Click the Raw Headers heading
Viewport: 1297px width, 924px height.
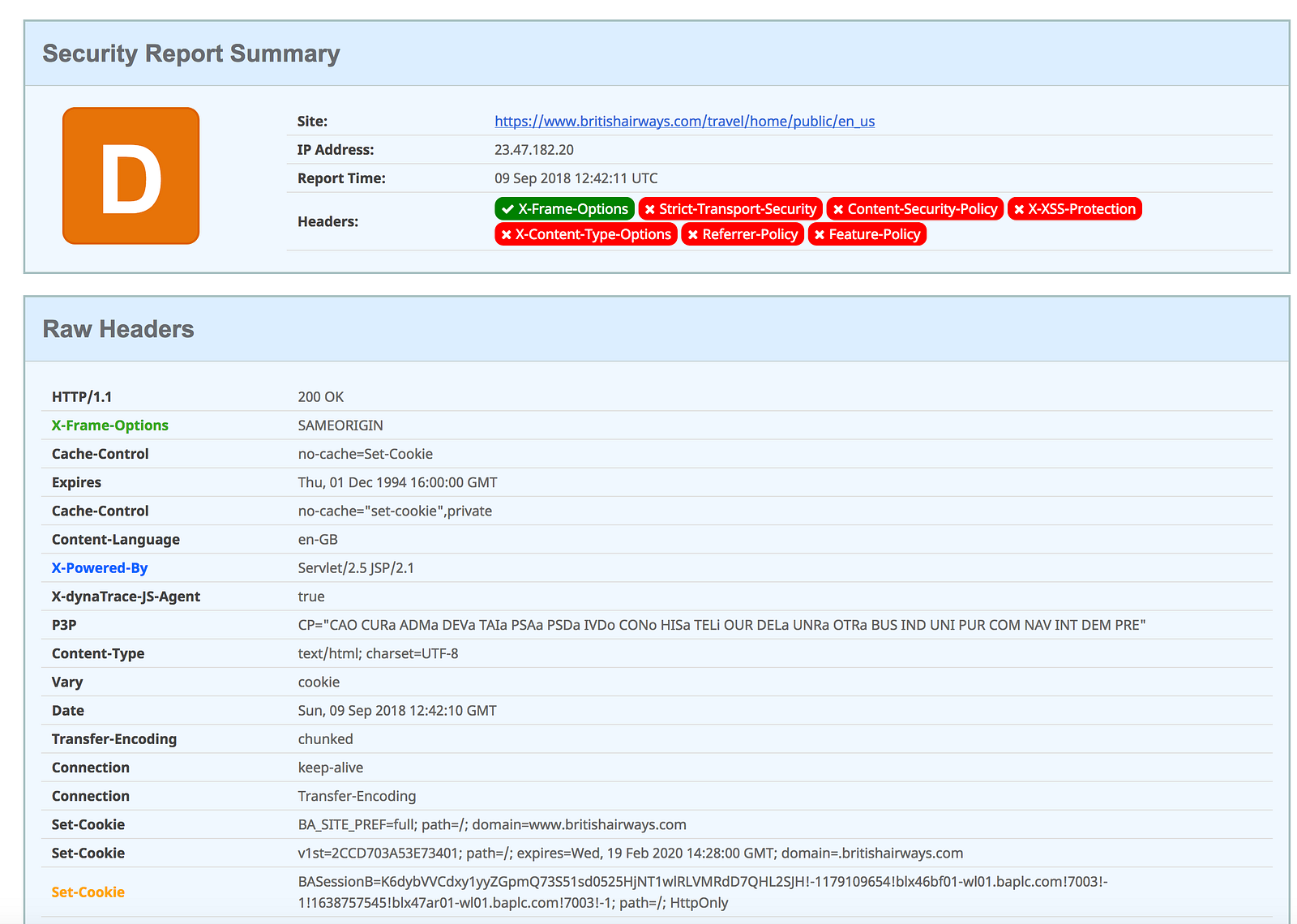(x=118, y=329)
